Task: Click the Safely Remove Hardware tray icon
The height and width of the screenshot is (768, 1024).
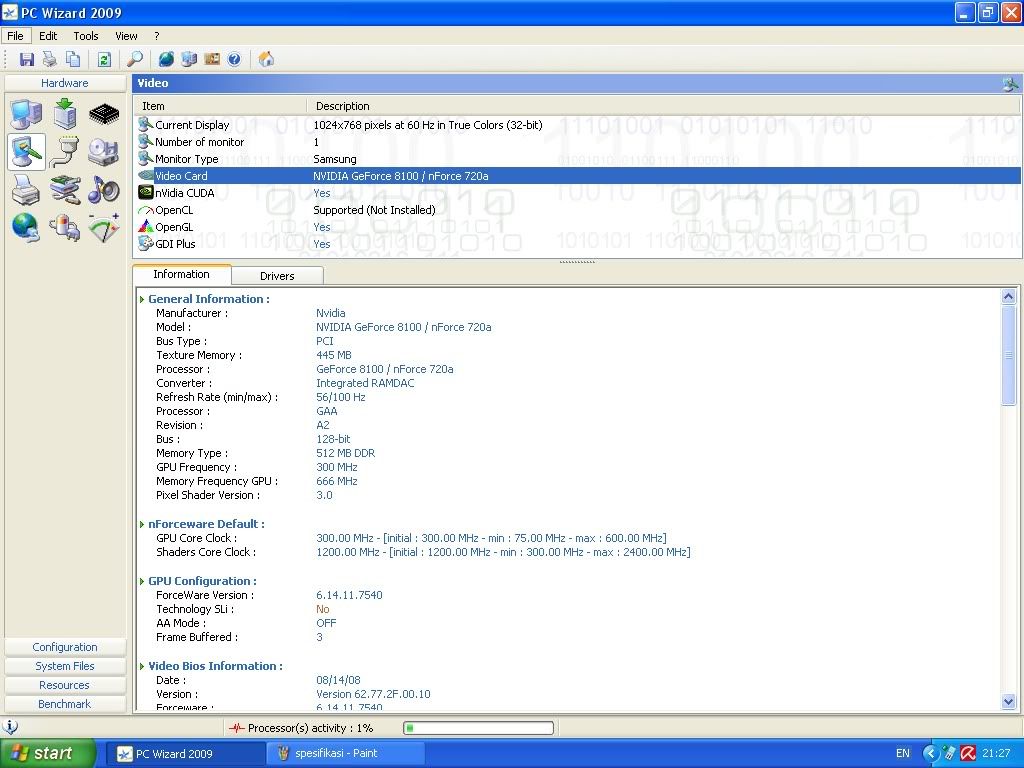Action: [950, 753]
